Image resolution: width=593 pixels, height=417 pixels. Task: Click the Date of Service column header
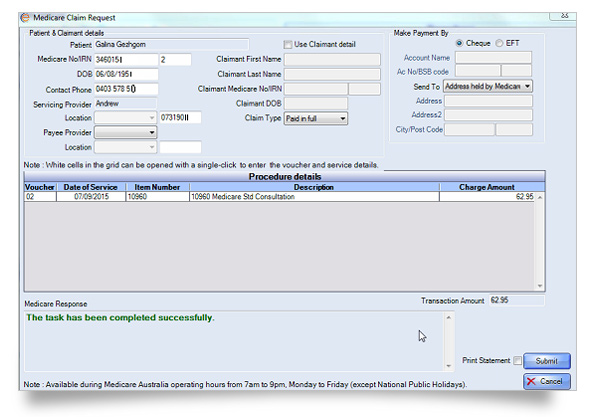click(91, 187)
